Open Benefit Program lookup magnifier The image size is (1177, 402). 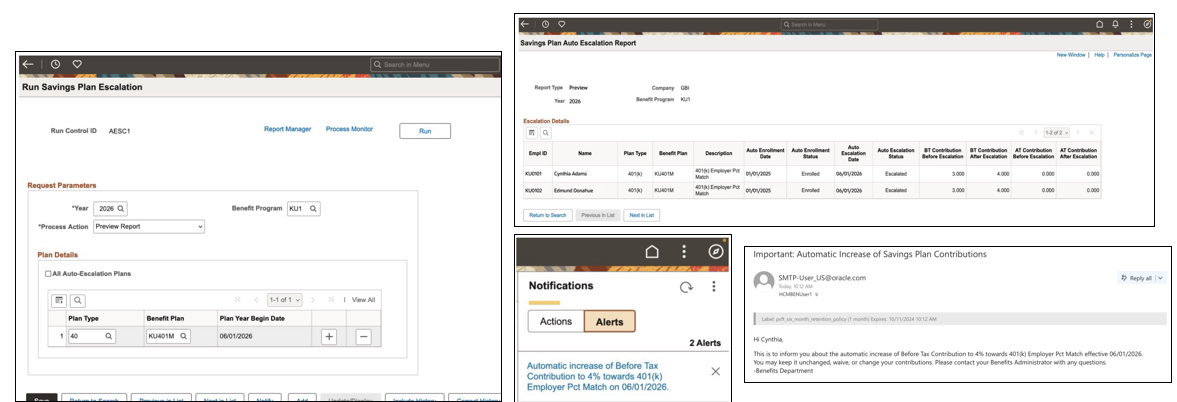pyautogui.click(x=313, y=208)
